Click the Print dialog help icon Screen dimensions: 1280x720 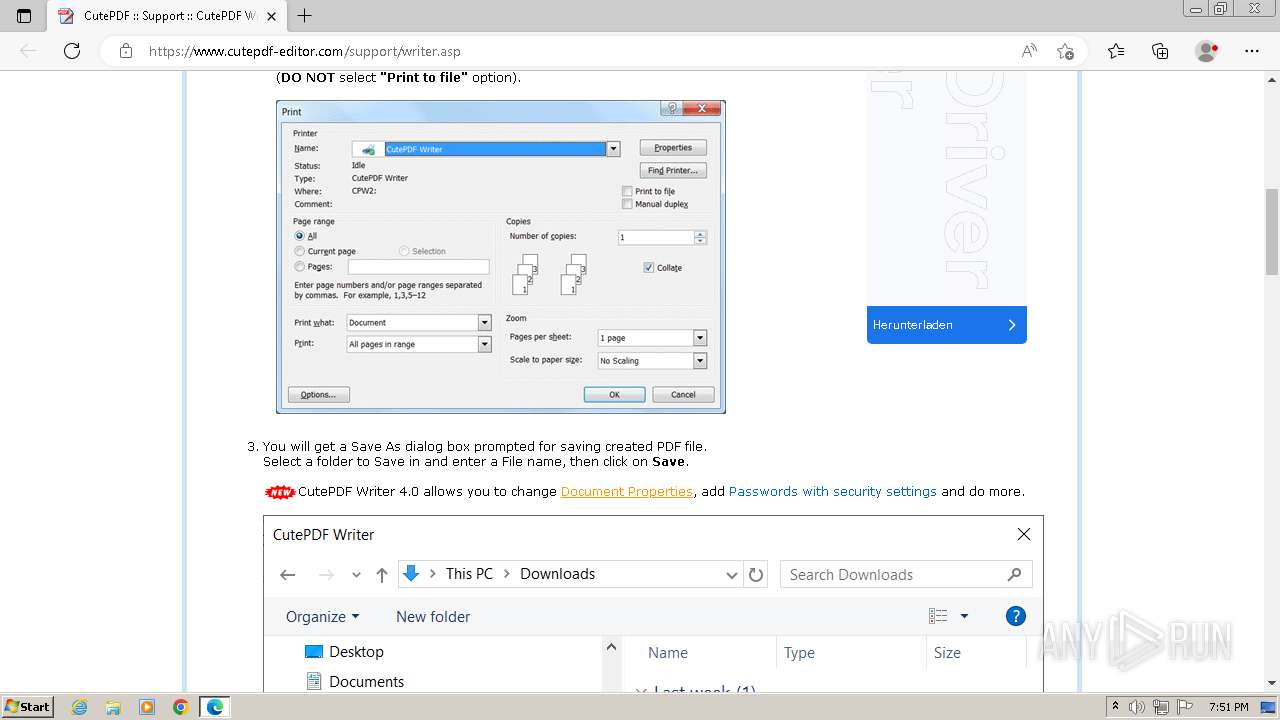click(x=672, y=108)
